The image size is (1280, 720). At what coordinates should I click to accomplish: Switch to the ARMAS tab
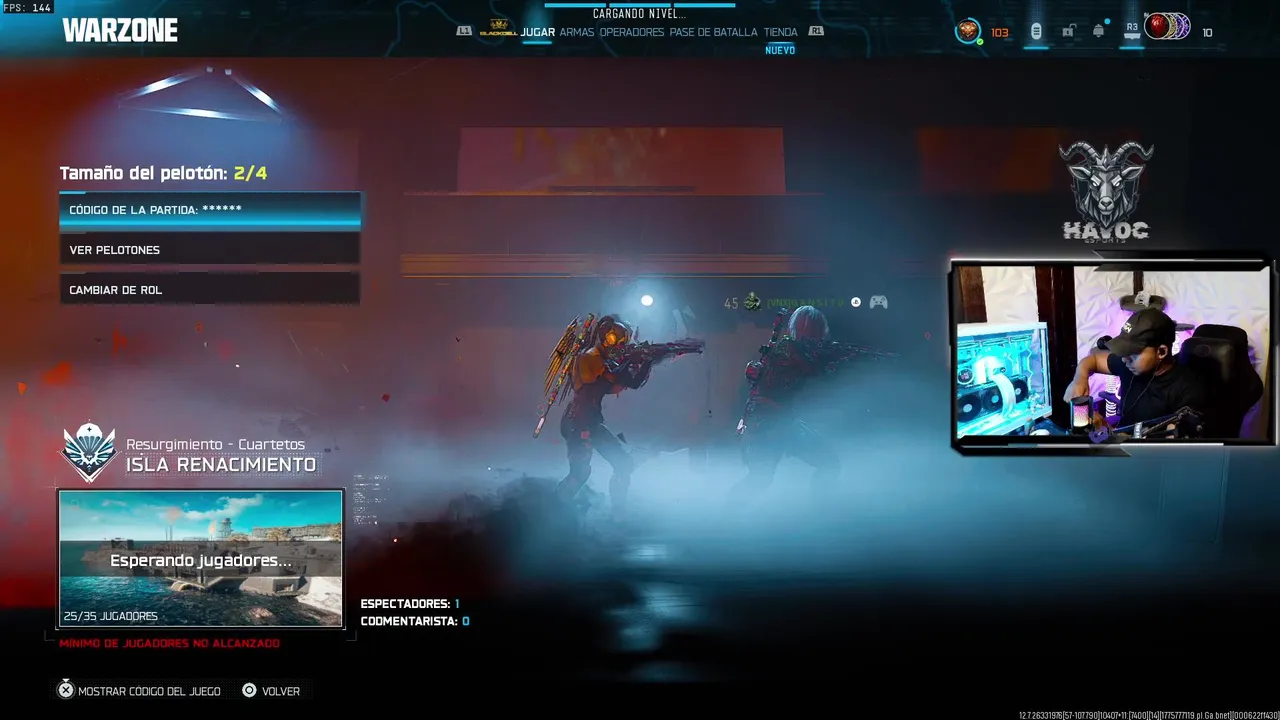pyautogui.click(x=577, y=32)
